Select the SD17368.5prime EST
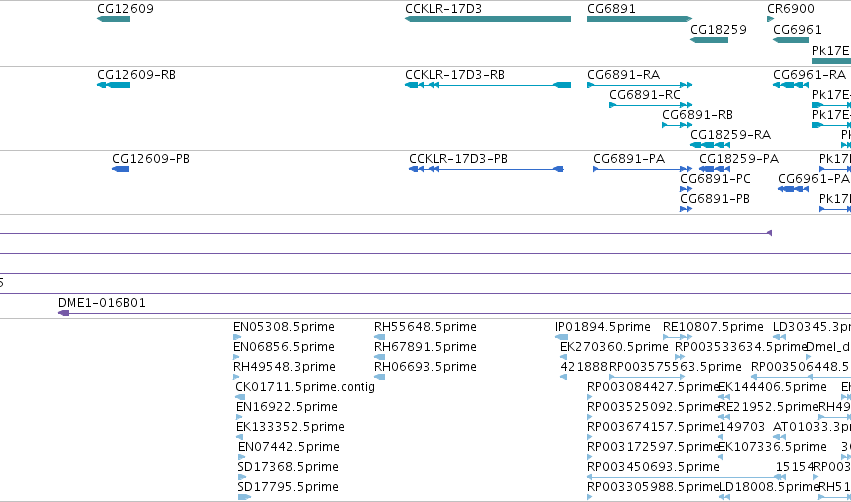Image resolution: width=851 pixels, height=502 pixels. click(288, 467)
